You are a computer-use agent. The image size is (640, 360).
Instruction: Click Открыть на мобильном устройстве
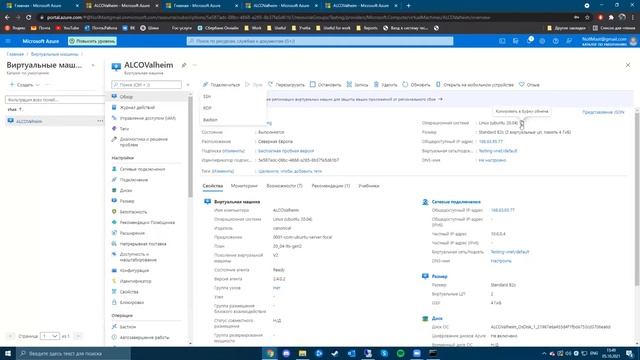[x=474, y=85]
